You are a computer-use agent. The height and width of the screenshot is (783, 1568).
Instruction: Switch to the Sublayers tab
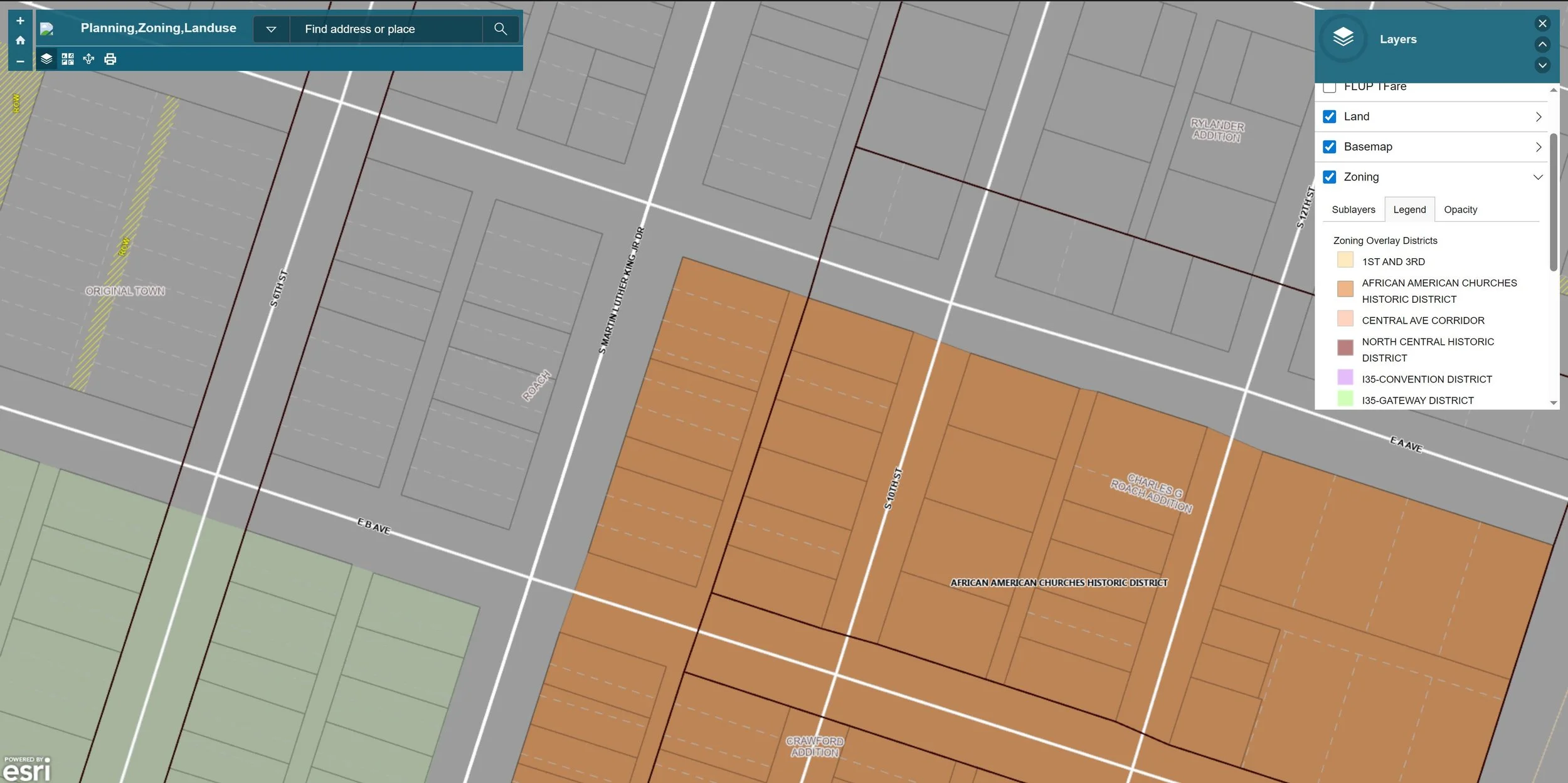coord(1352,209)
